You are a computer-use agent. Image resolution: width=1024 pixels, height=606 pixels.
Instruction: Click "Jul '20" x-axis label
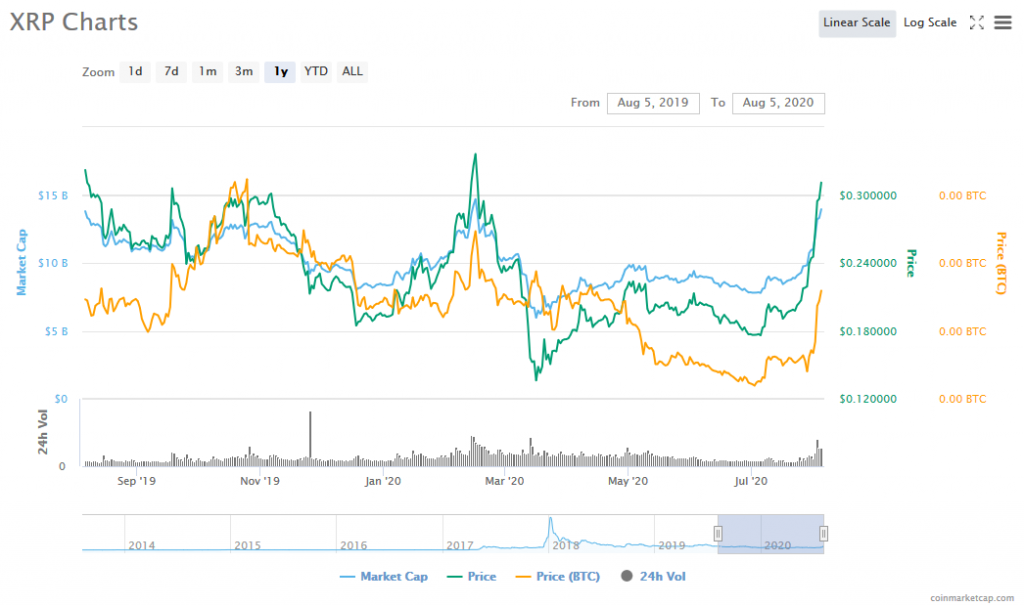pyautogui.click(x=751, y=481)
